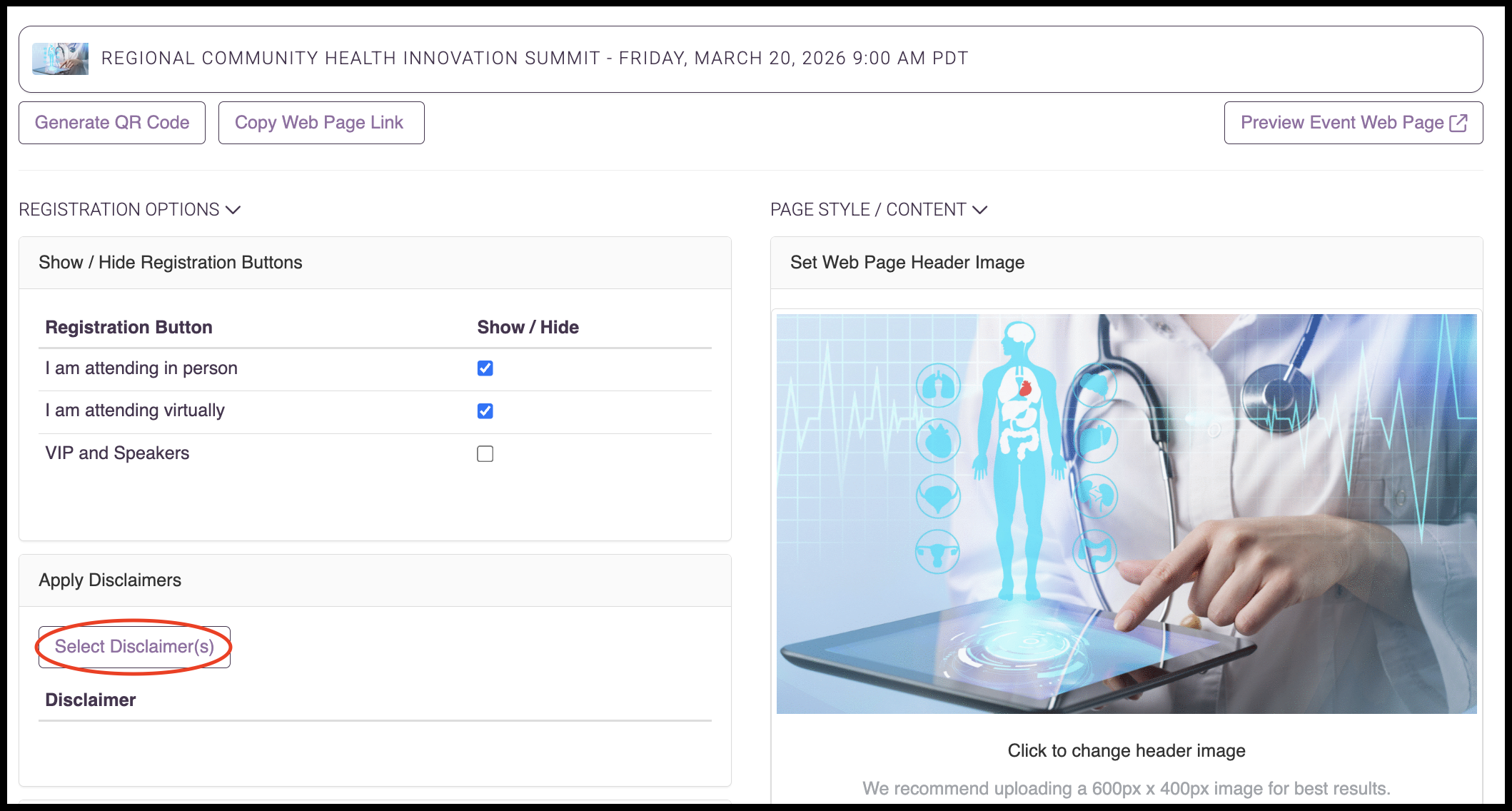Screen dimensions: 1512x811
Task: Click the 'Show / Hide Registration Buttons' panel header
Action: [x=375, y=263]
